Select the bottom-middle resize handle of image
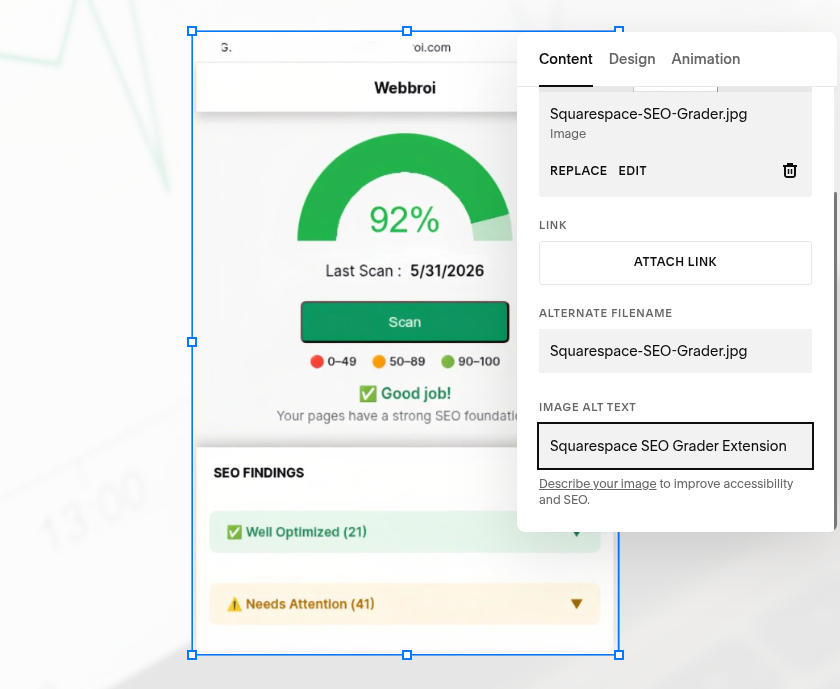840x689 pixels. point(407,655)
